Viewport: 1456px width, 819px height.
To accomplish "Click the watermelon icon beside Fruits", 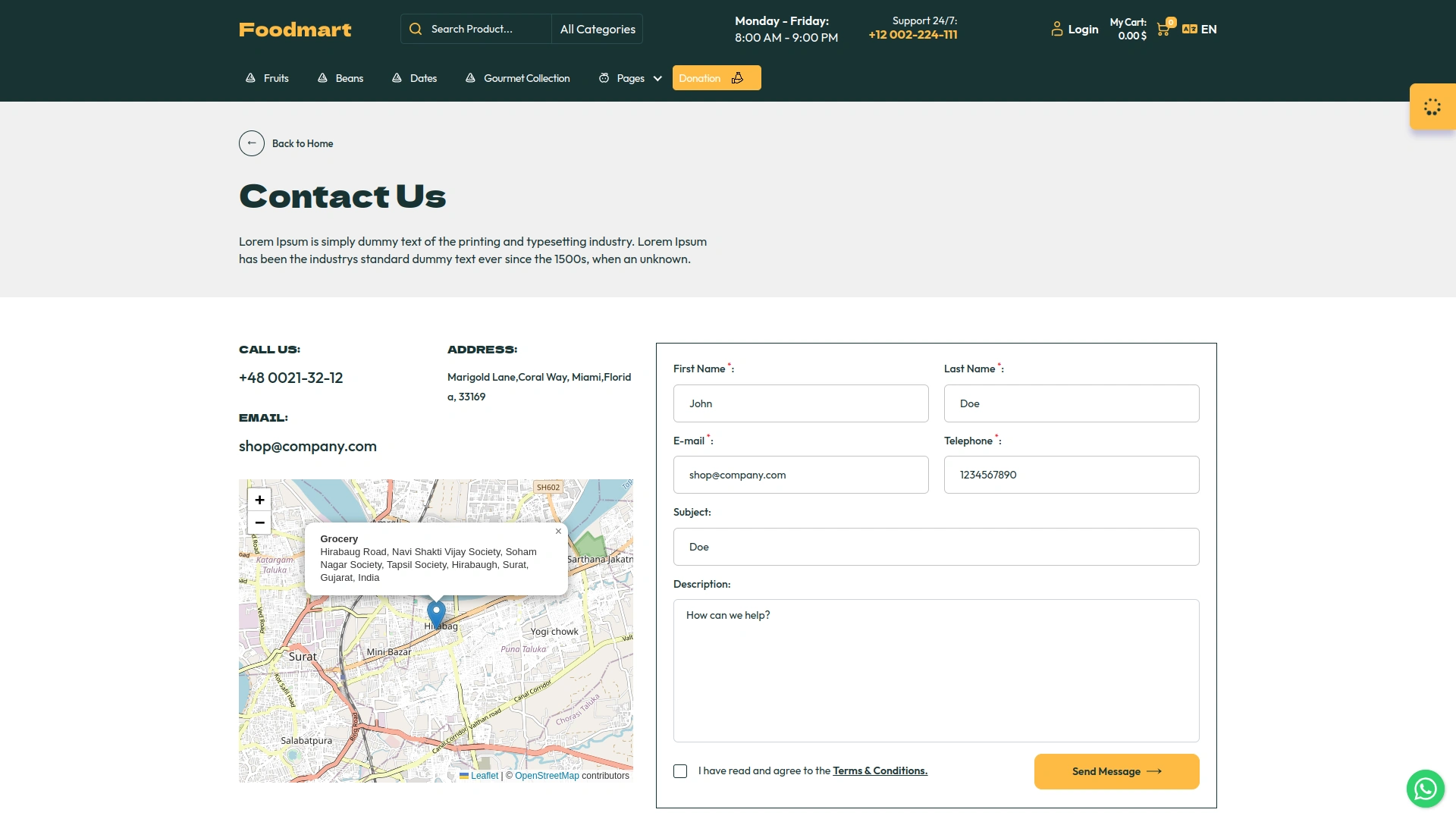I will tap(249, 77).
